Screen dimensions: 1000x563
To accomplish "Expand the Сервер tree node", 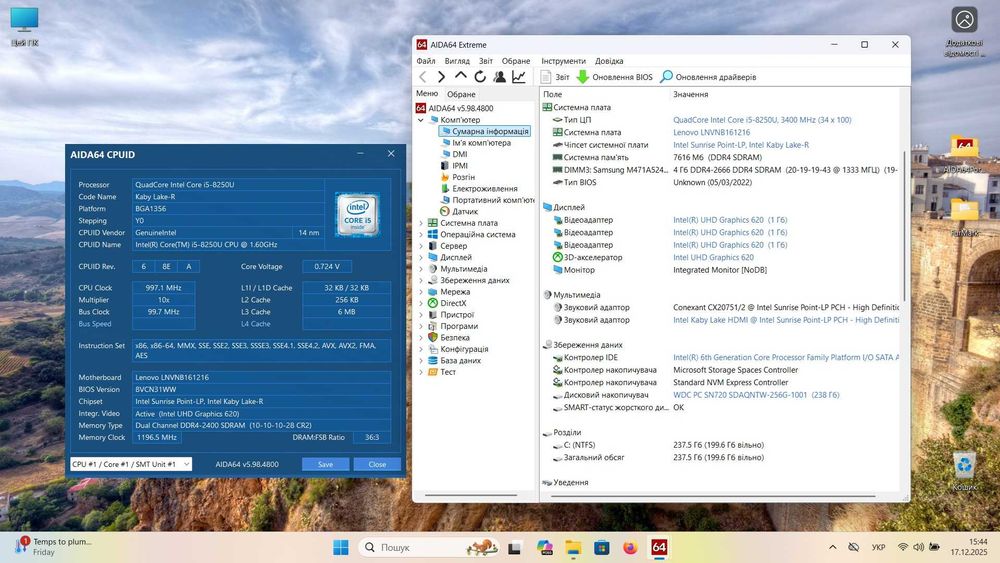I will (421, 246).
